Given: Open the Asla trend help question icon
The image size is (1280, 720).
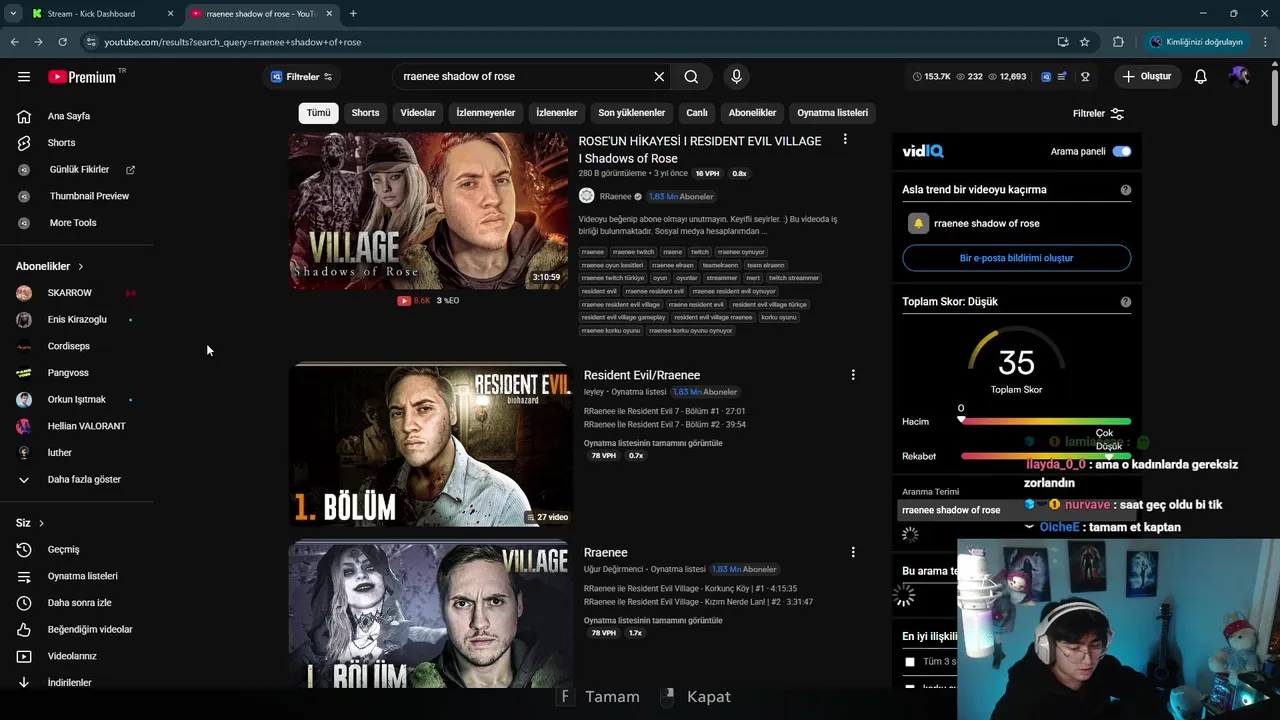Looking at the screenshot, I should coord(1126,190).
